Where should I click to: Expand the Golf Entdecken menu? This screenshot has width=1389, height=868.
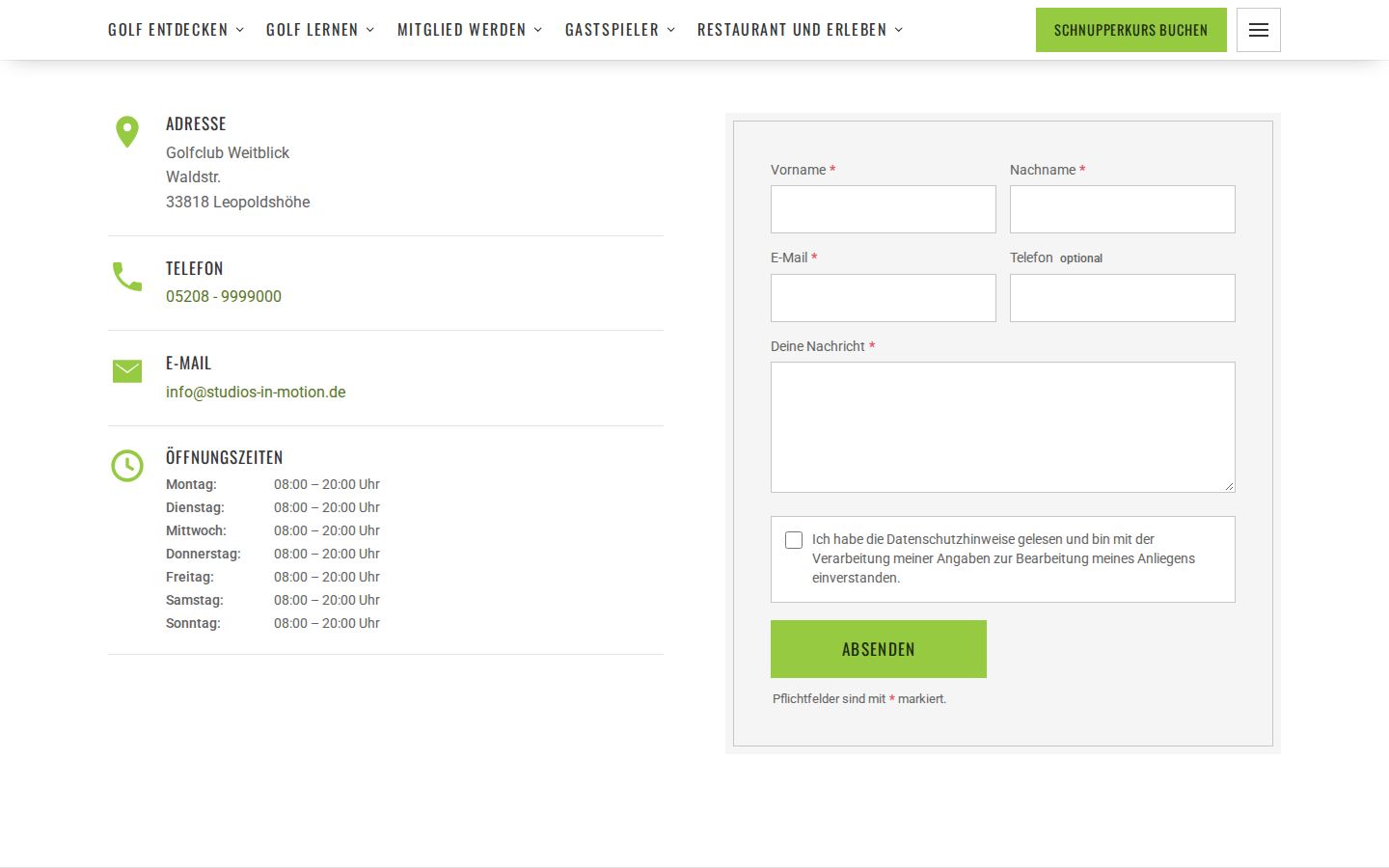point(176,30)
